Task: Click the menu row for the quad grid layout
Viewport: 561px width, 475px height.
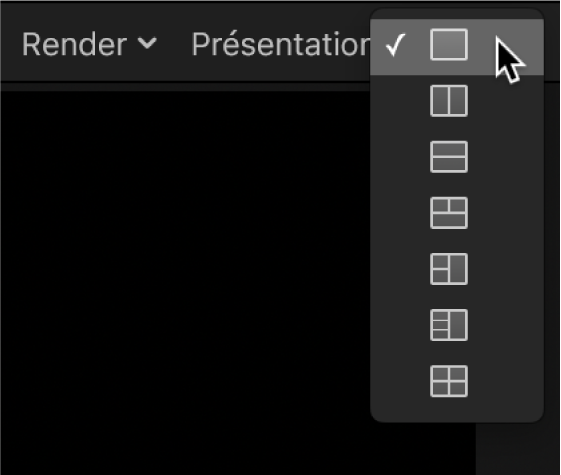Action: [457, 381]
